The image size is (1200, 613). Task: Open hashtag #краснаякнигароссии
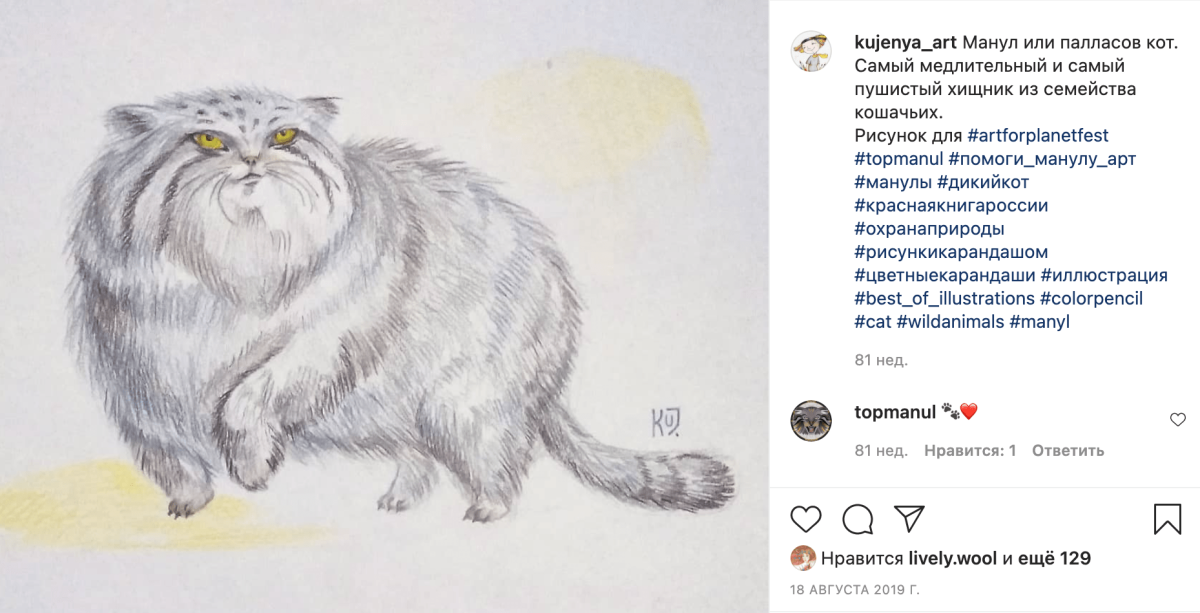pyautogui.click(x=951, y=205)
